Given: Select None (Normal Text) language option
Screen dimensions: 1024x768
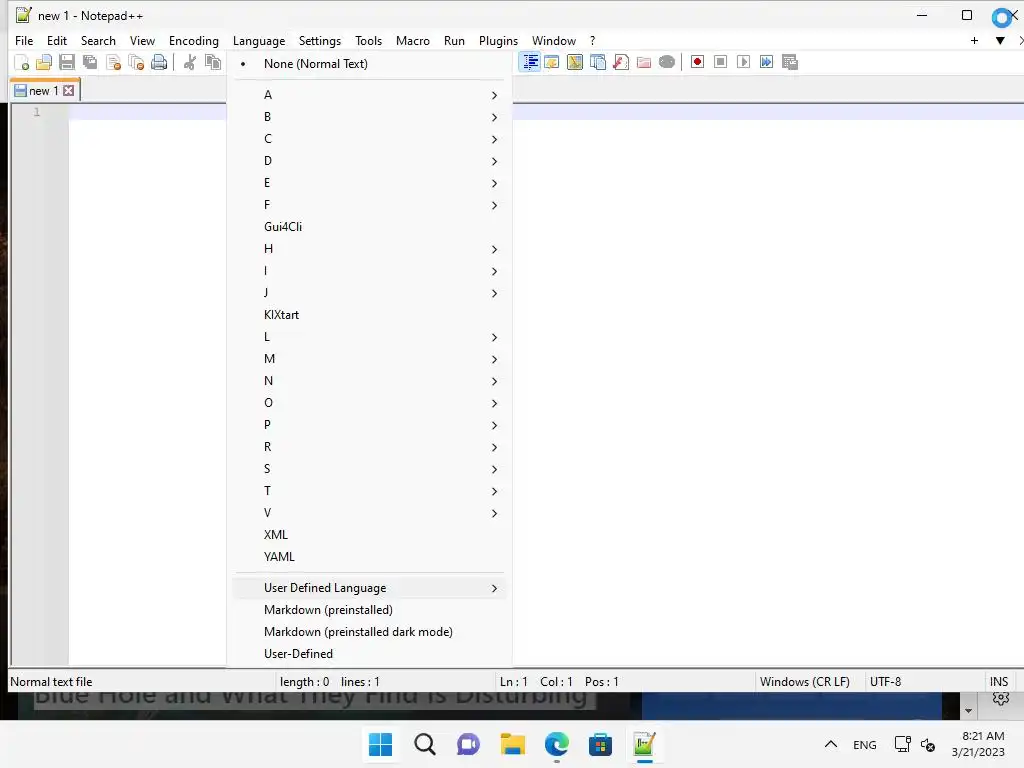Looking at the screenshot, I should pyautogui.click(x=369, y=64).
